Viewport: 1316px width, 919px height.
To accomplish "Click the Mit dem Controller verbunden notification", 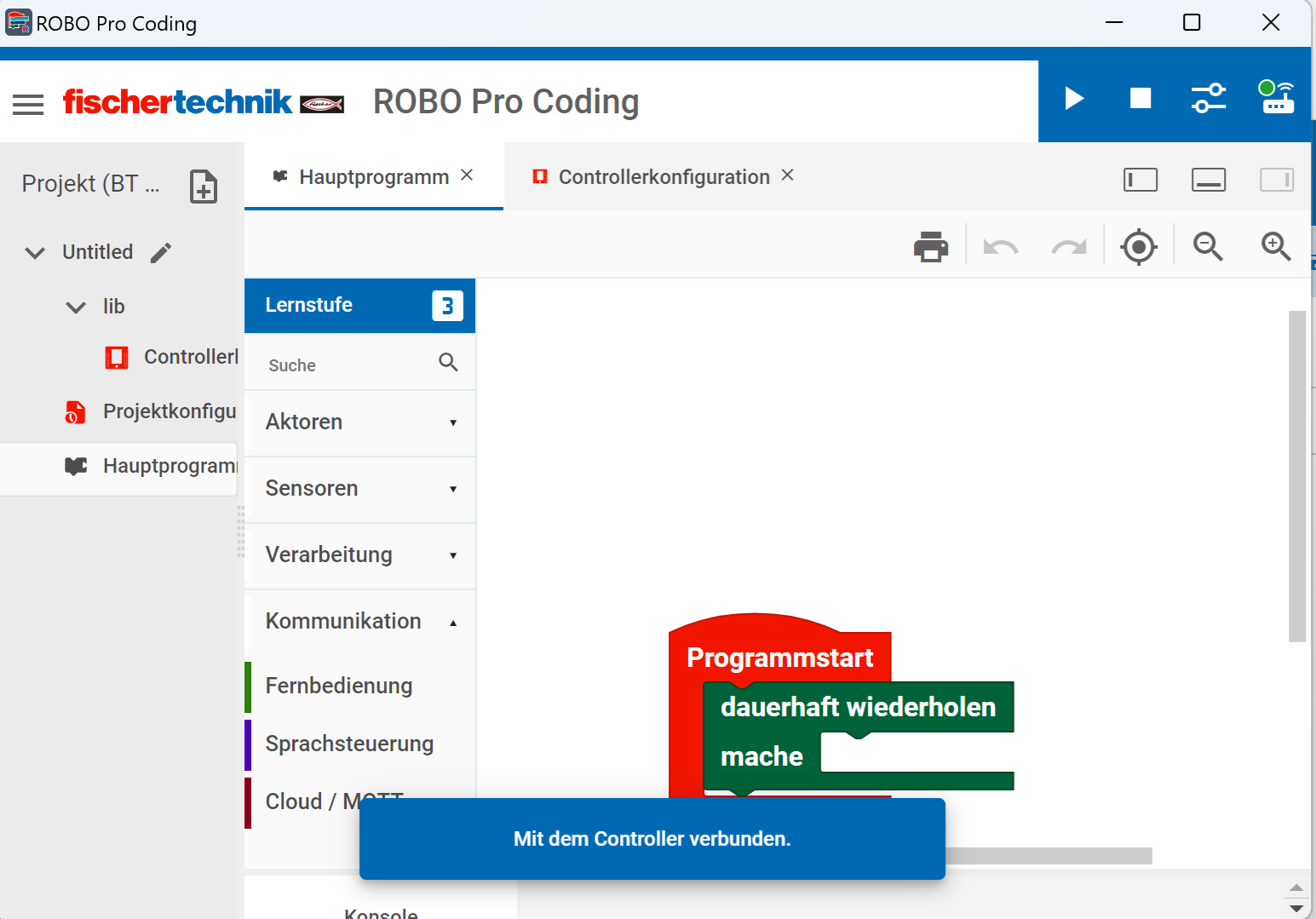I will (652, 839).
